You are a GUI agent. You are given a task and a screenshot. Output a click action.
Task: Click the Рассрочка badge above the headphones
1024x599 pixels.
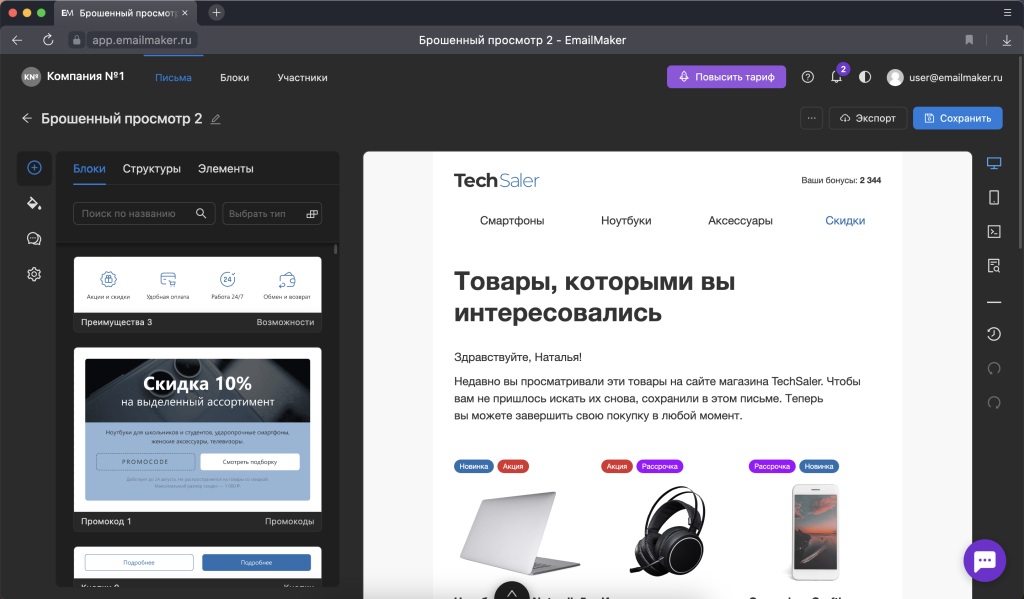[x=660, y=466]
